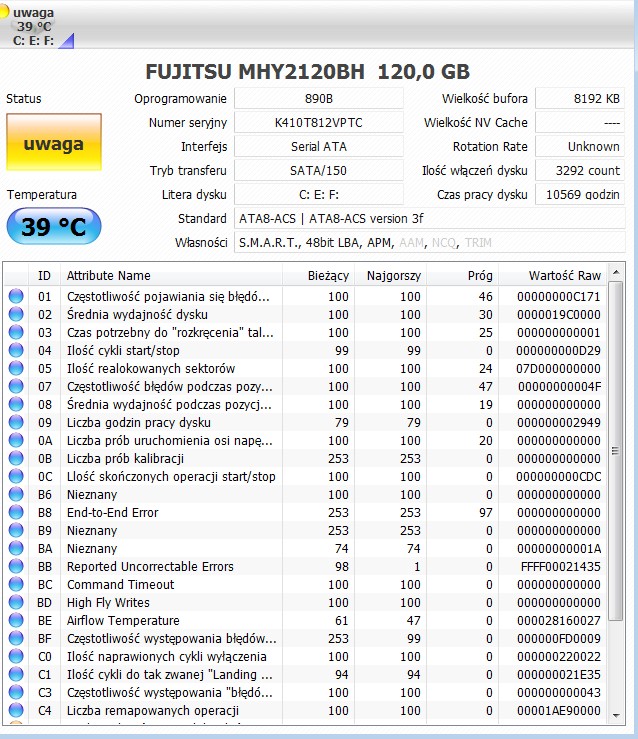This screenshot has height=739, width=638.
Task: Click status icon of "Liczba godzin pracy dysku"
Action: (16, 422)
